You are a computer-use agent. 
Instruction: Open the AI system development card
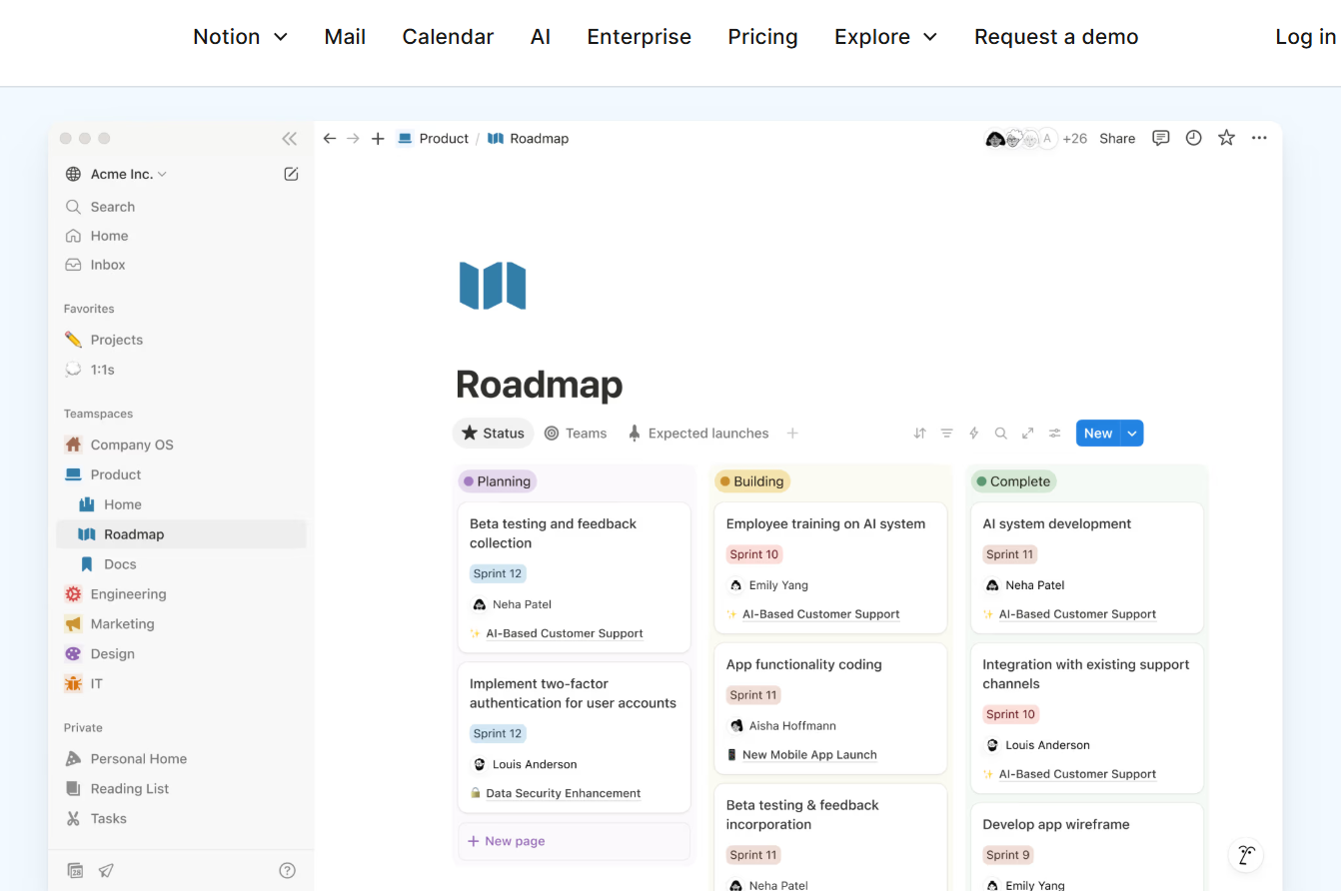point(1087,567)
